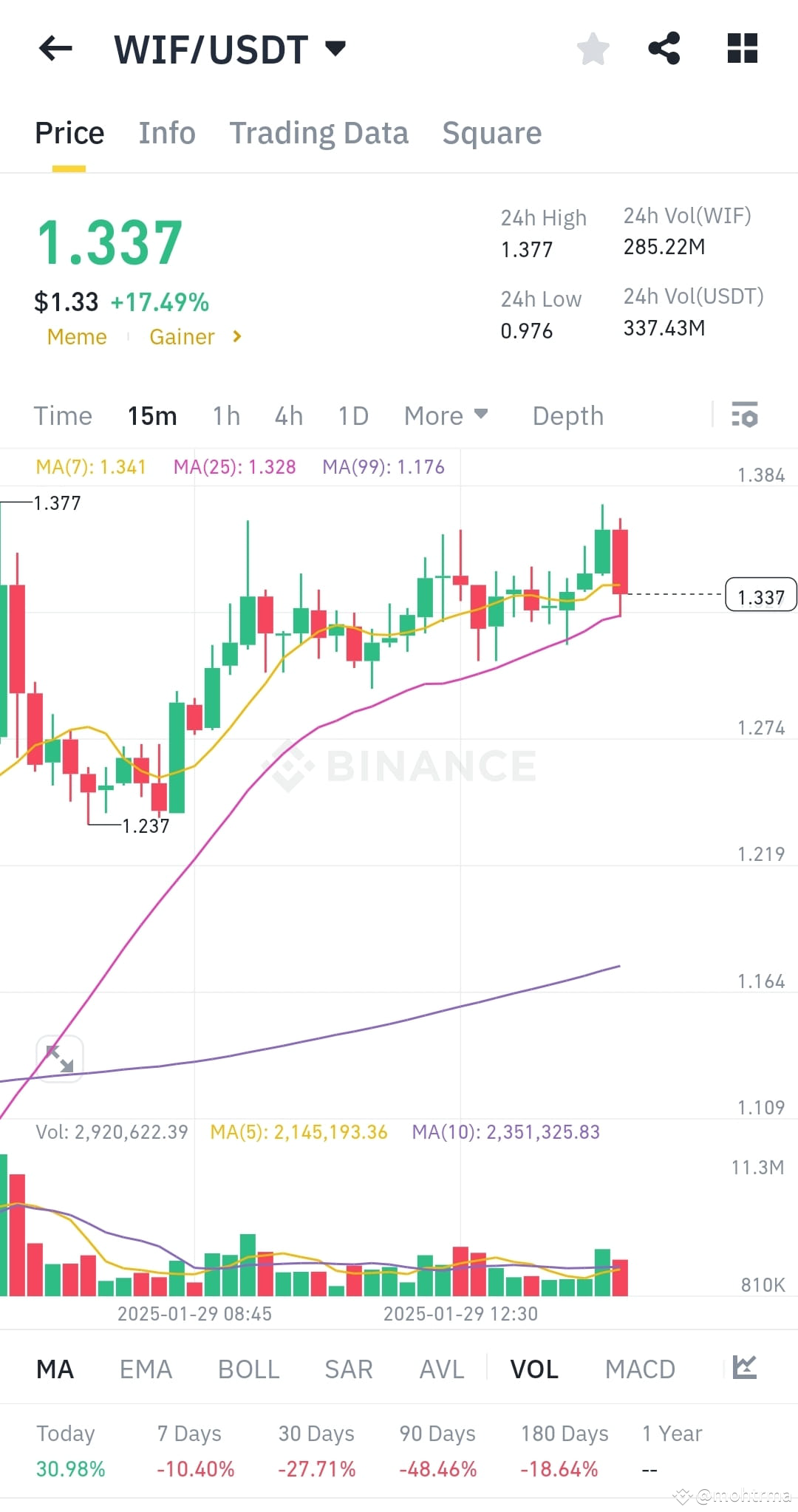Screen dimensions: 798x1512
Task: Tap the Meme label link
Action: [77, 337]
